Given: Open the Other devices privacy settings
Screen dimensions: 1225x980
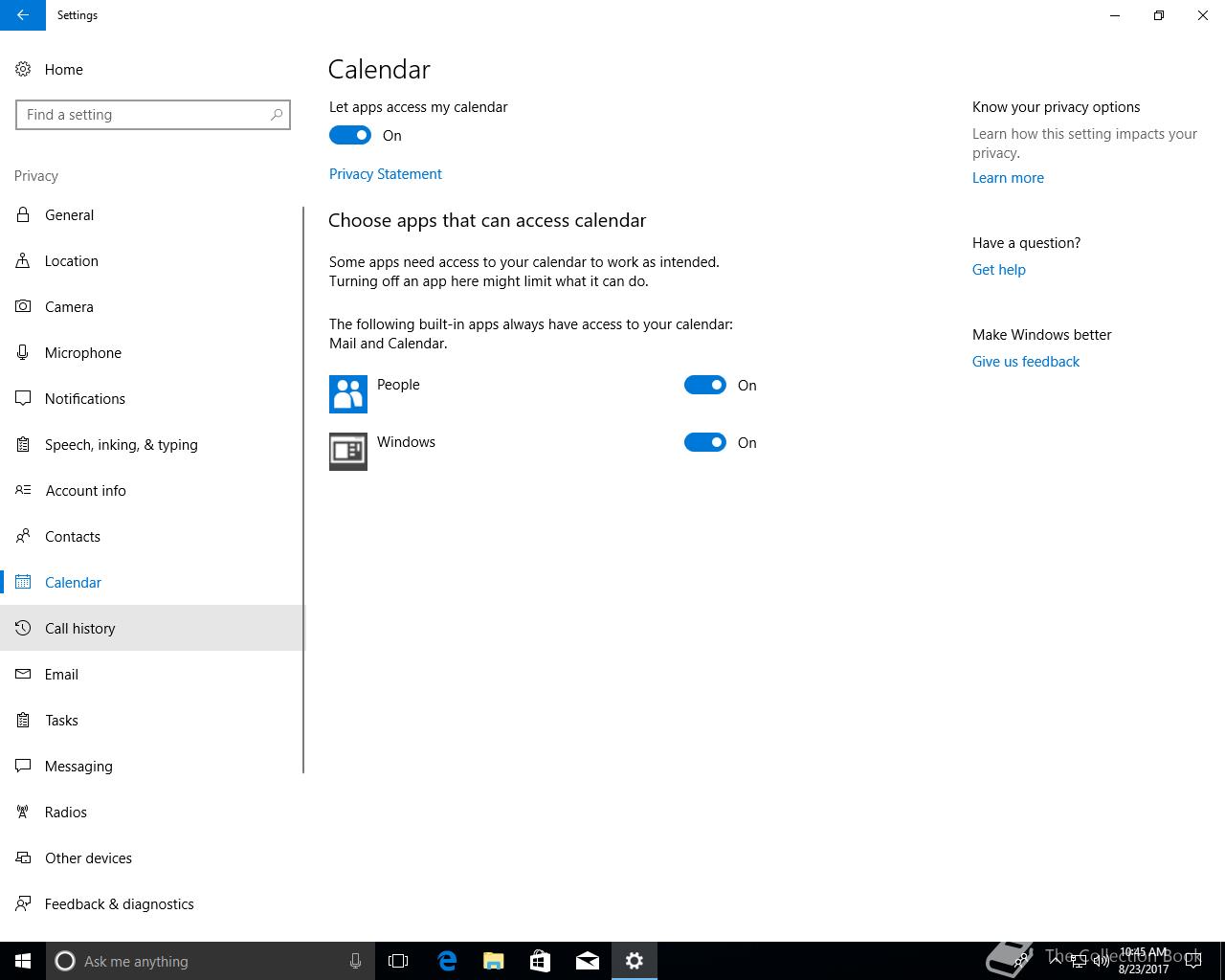Looking at the screenshot, I should point(151,857).
